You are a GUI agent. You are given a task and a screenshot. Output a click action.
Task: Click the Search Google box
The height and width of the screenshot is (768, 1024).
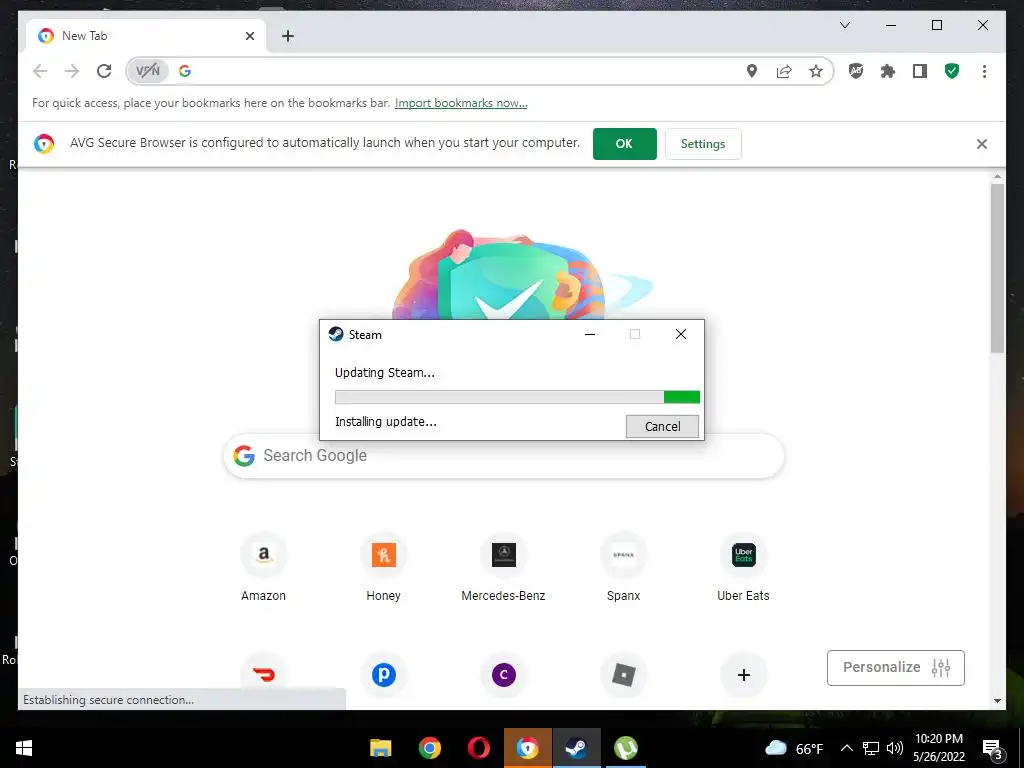(x=503, y=456)
